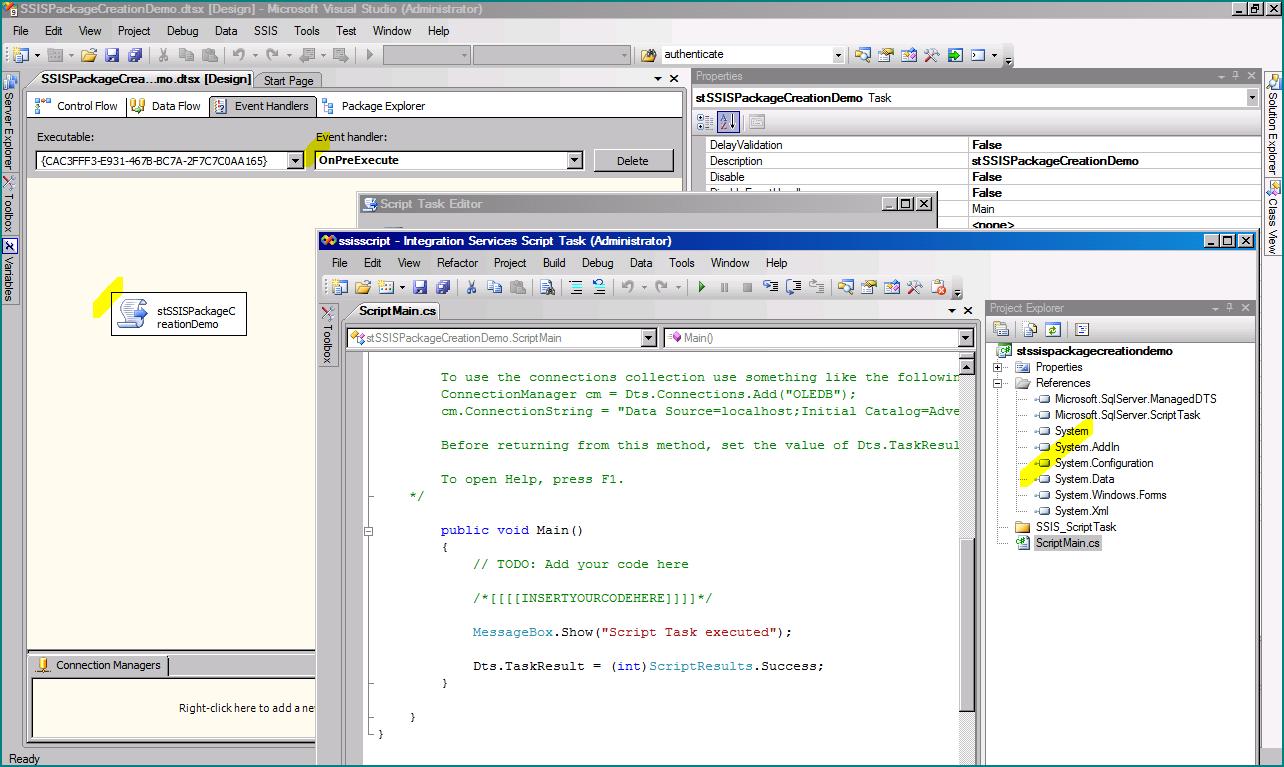
Task: Click Save icon in main Visual Studio toolbar
Action: pos(112,55)
